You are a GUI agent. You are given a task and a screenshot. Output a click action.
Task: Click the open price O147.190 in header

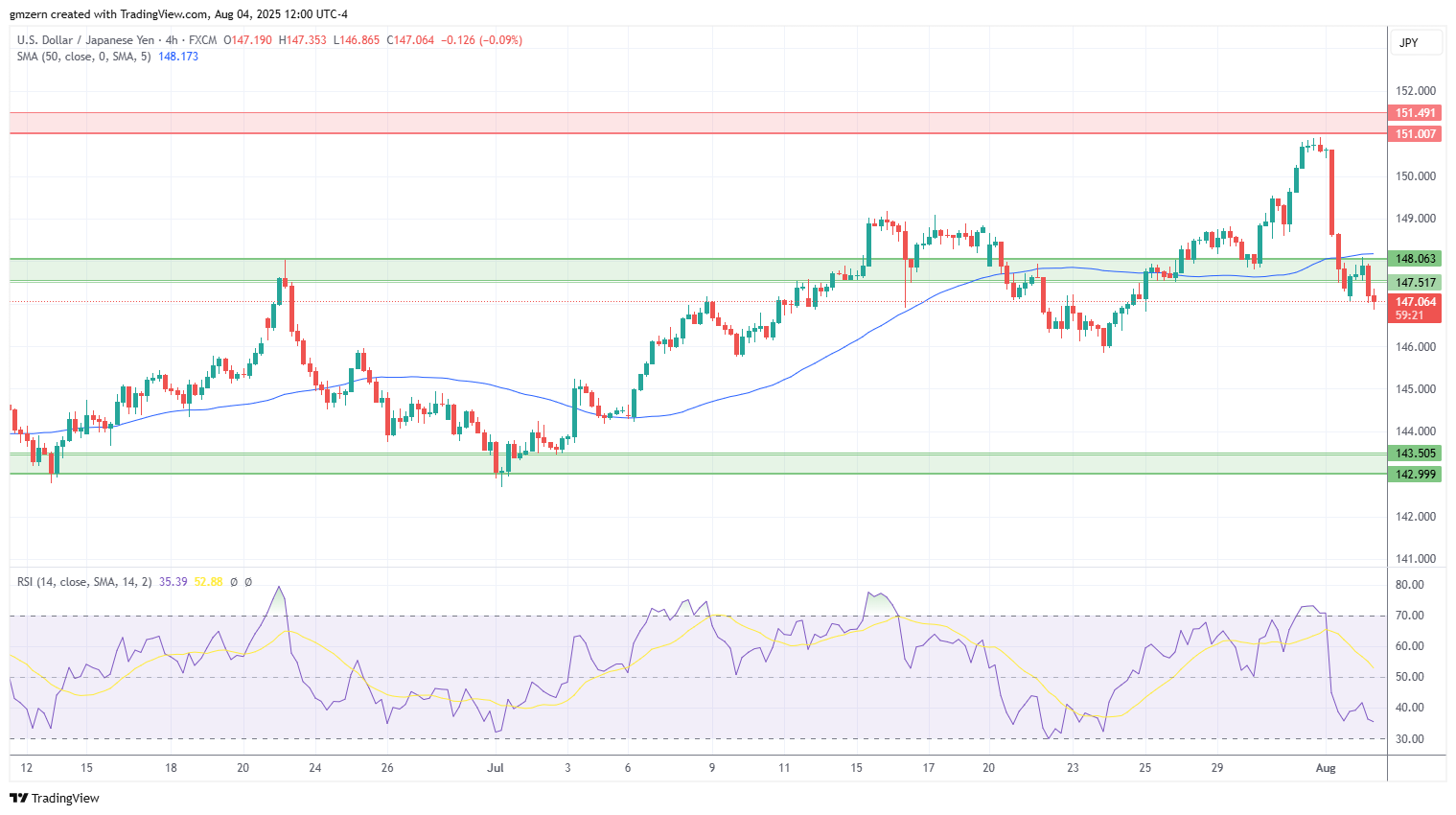(x=247, y=40)
